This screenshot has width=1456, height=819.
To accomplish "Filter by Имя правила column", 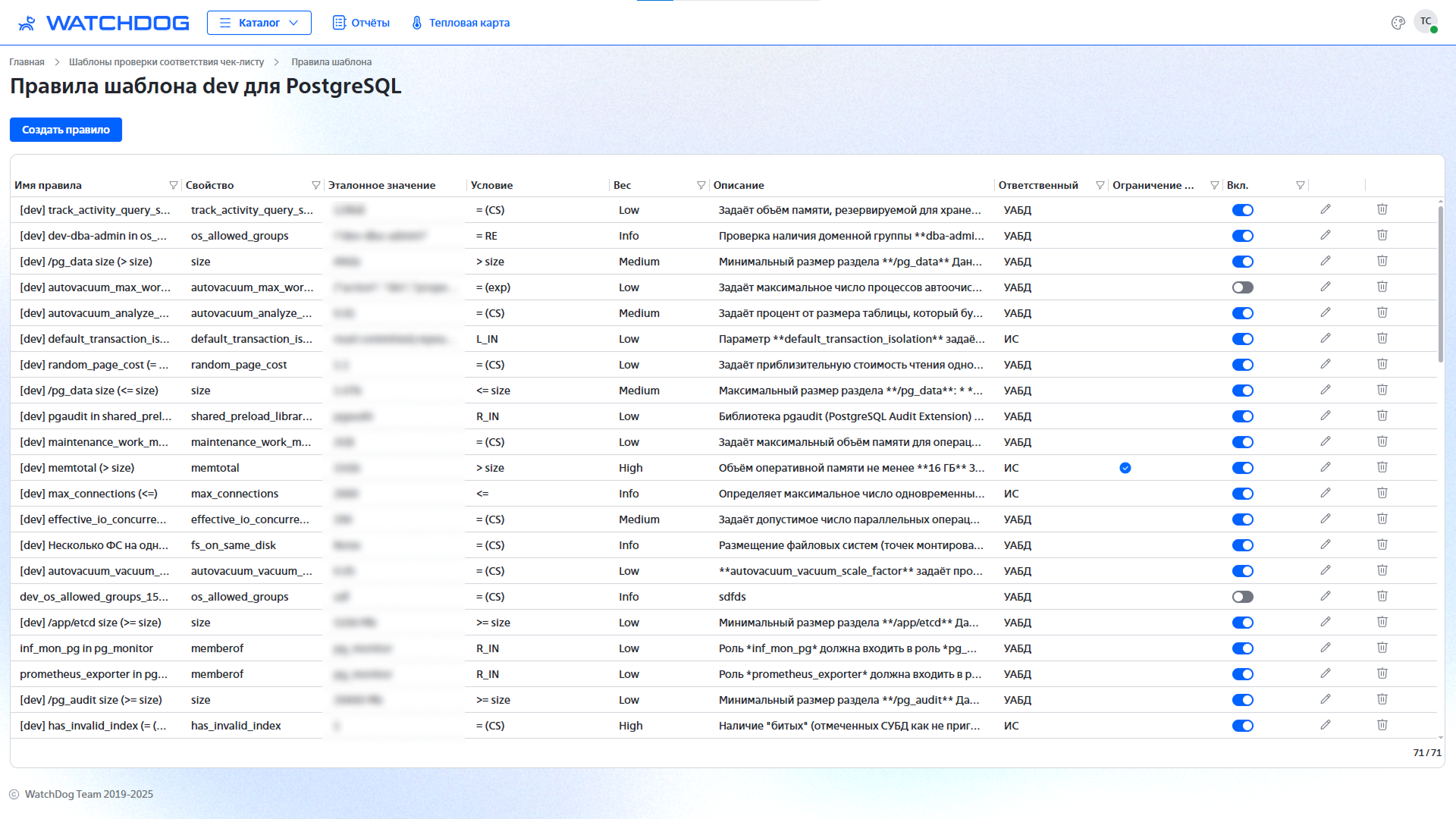I will (173, 185).
